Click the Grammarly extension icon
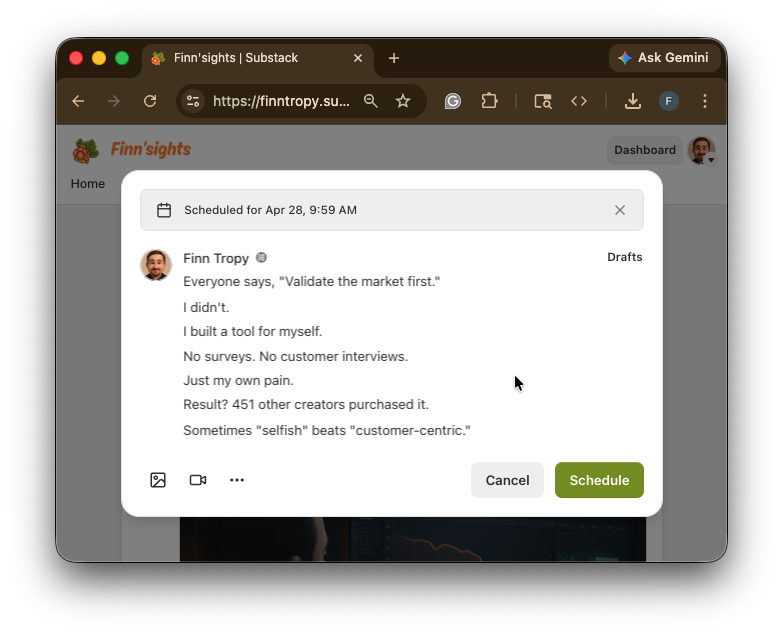The height and width of the screenshot is (636, 783). (x=452, y=101)
